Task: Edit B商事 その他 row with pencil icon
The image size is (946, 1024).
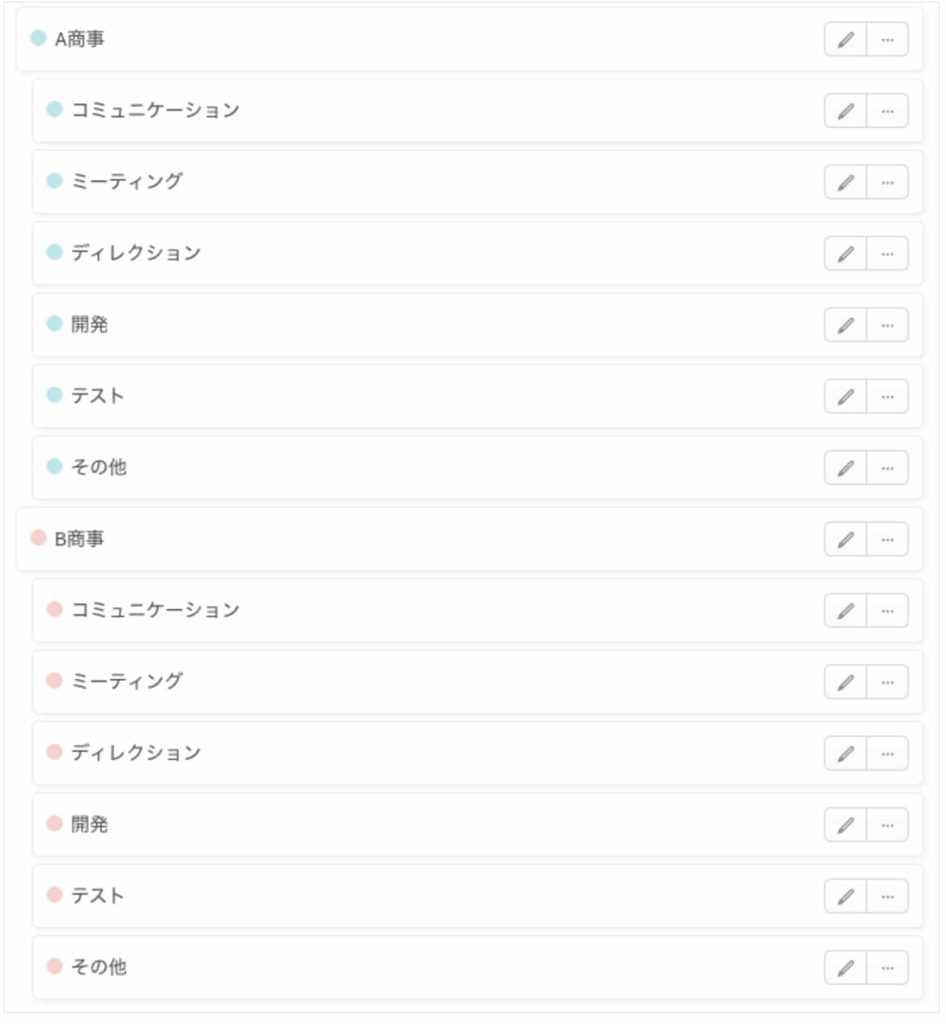Action: point(846,967)
